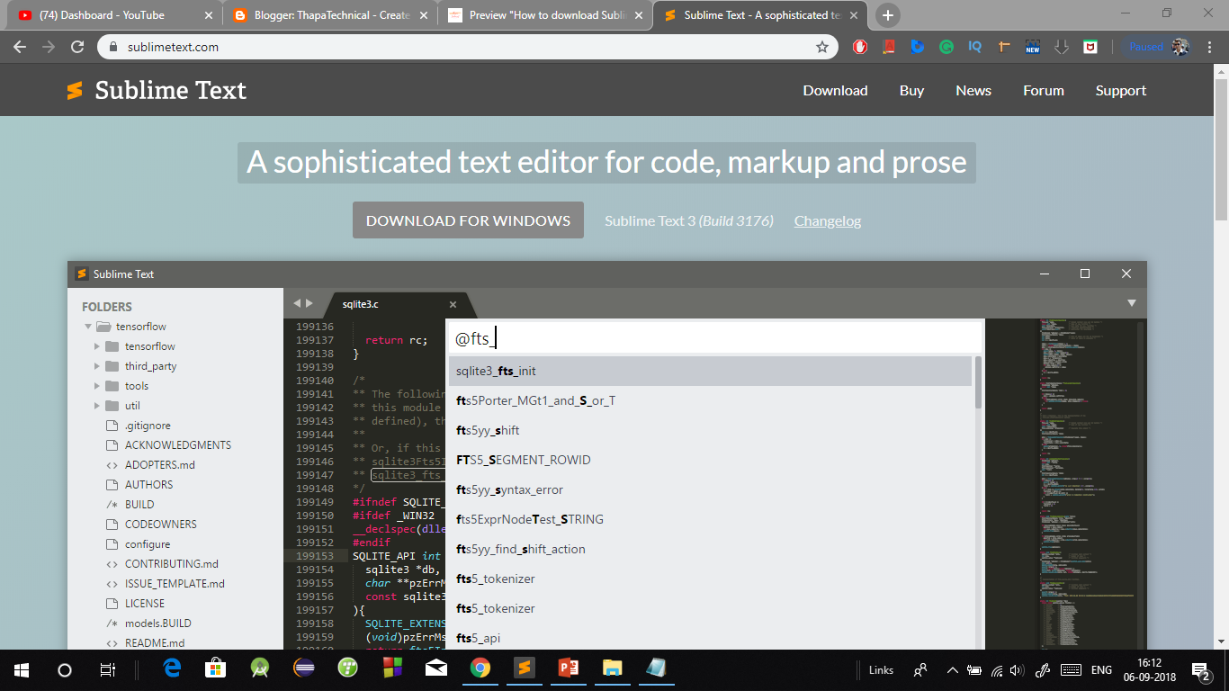Select fts5yy_syntax_error result
Image resolution: width=1229 pixels, height=691 pixels.
pos(710,490)
